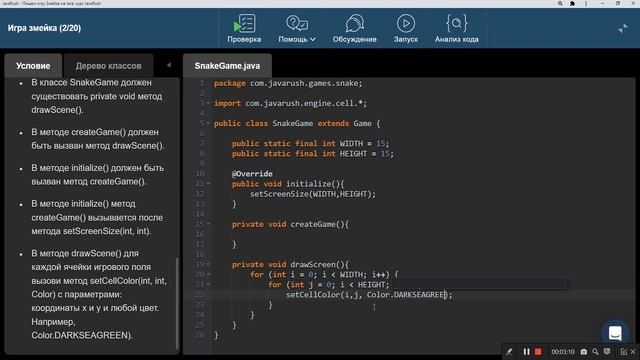
Task: Click the recorder webcam overlay icon
Action: tap(607, 351)
